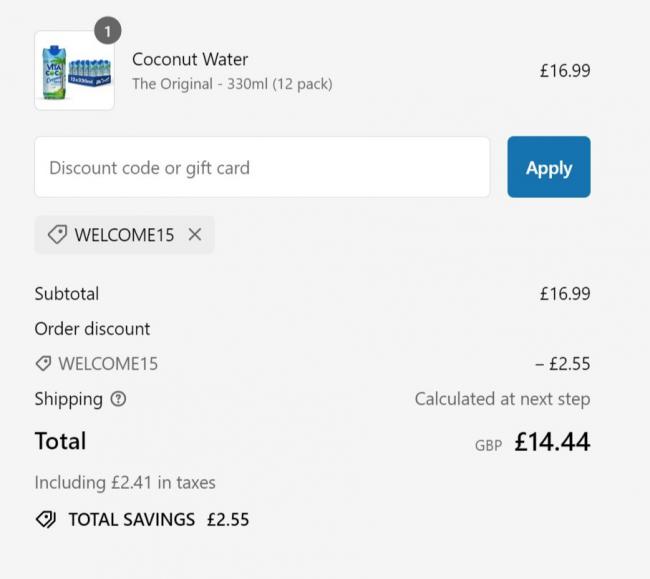Viewport: 650px width, 579px height.
Task: Open the Shipping help question mark icon
Action: pyautogui.click(x=118, y=399)
